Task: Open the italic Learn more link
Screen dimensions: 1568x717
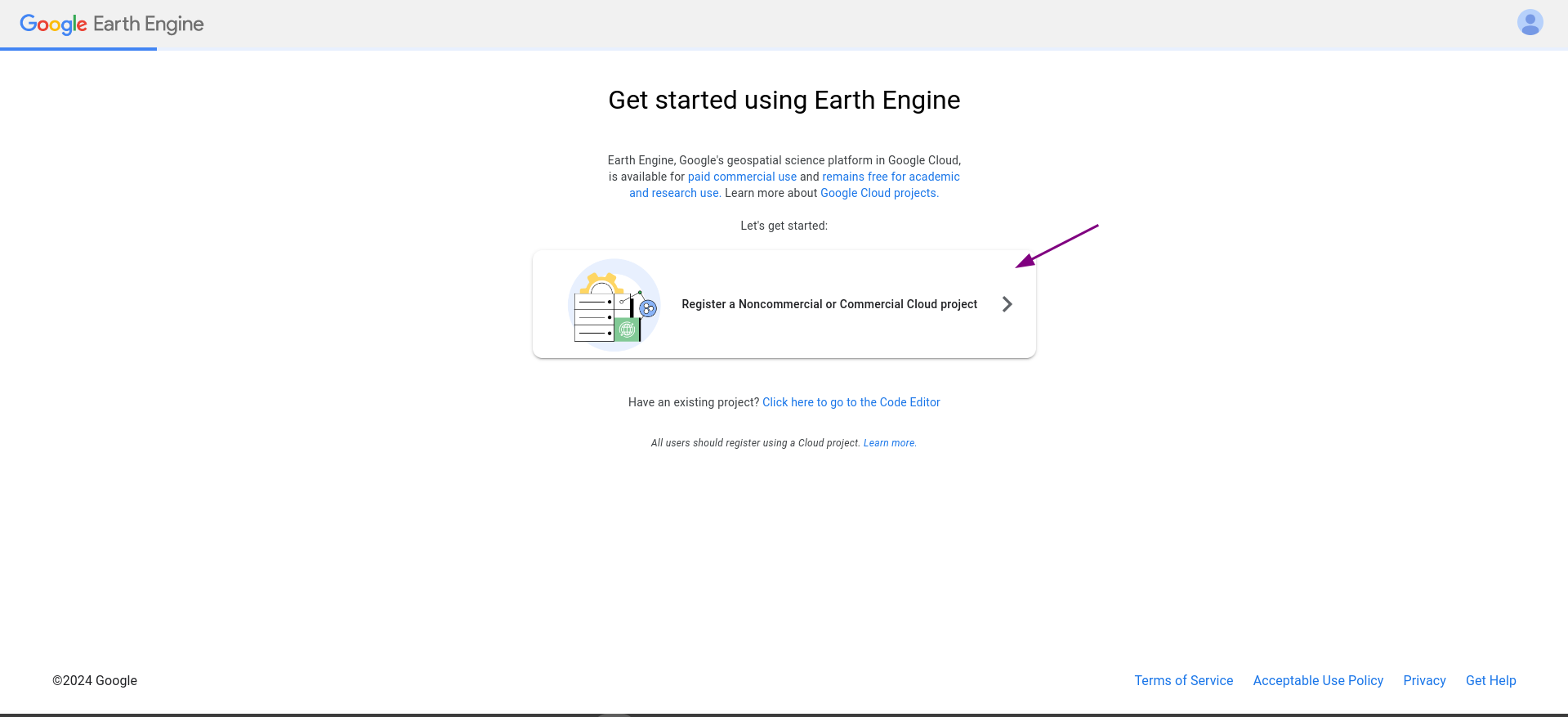Action: (890, 443)
